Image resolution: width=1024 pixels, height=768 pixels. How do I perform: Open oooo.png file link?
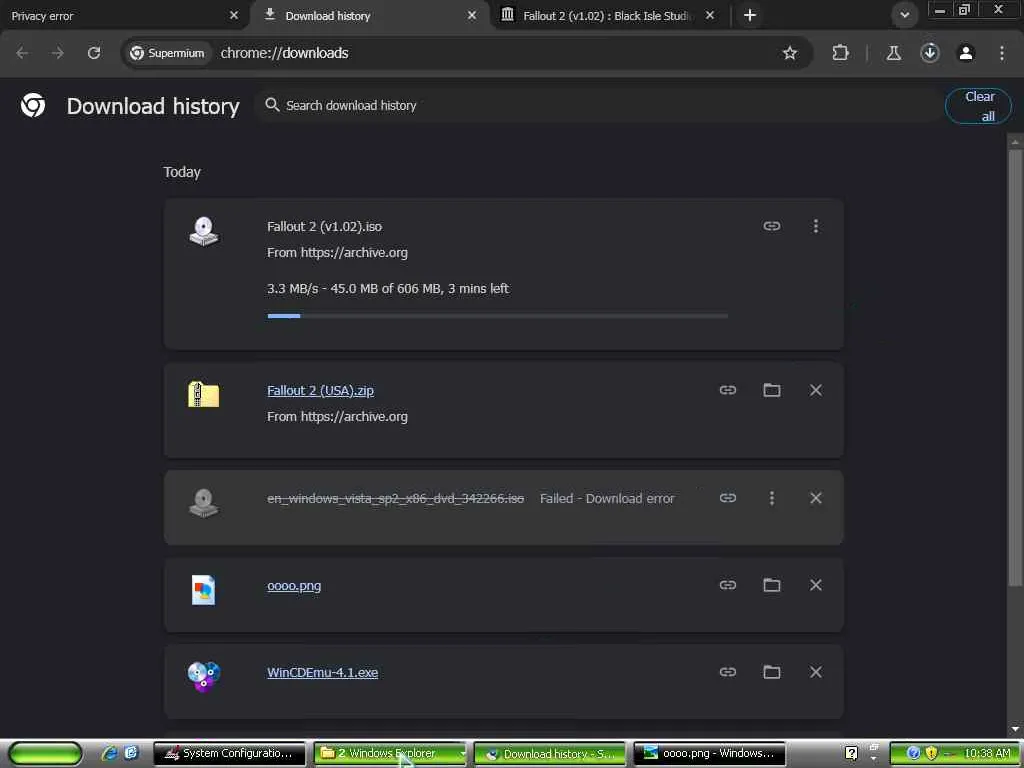click(294, 586)
